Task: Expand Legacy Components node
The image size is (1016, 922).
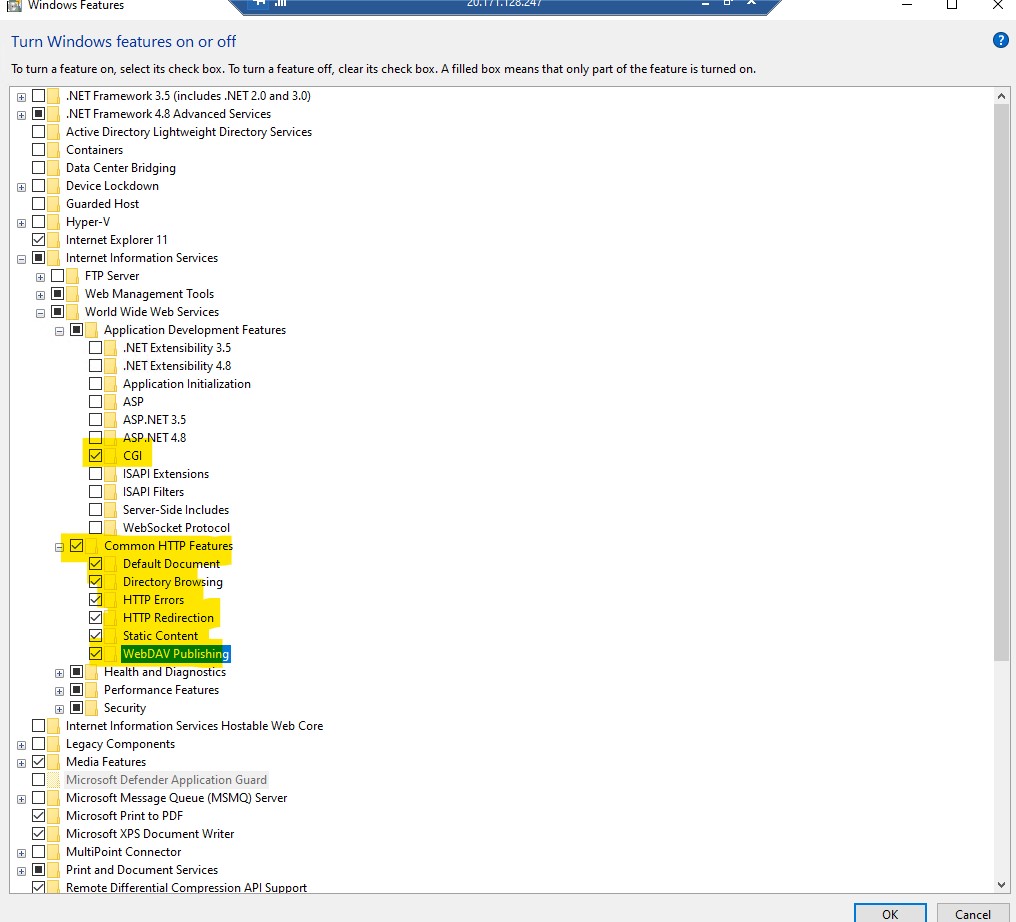Action: click(21, 746)
